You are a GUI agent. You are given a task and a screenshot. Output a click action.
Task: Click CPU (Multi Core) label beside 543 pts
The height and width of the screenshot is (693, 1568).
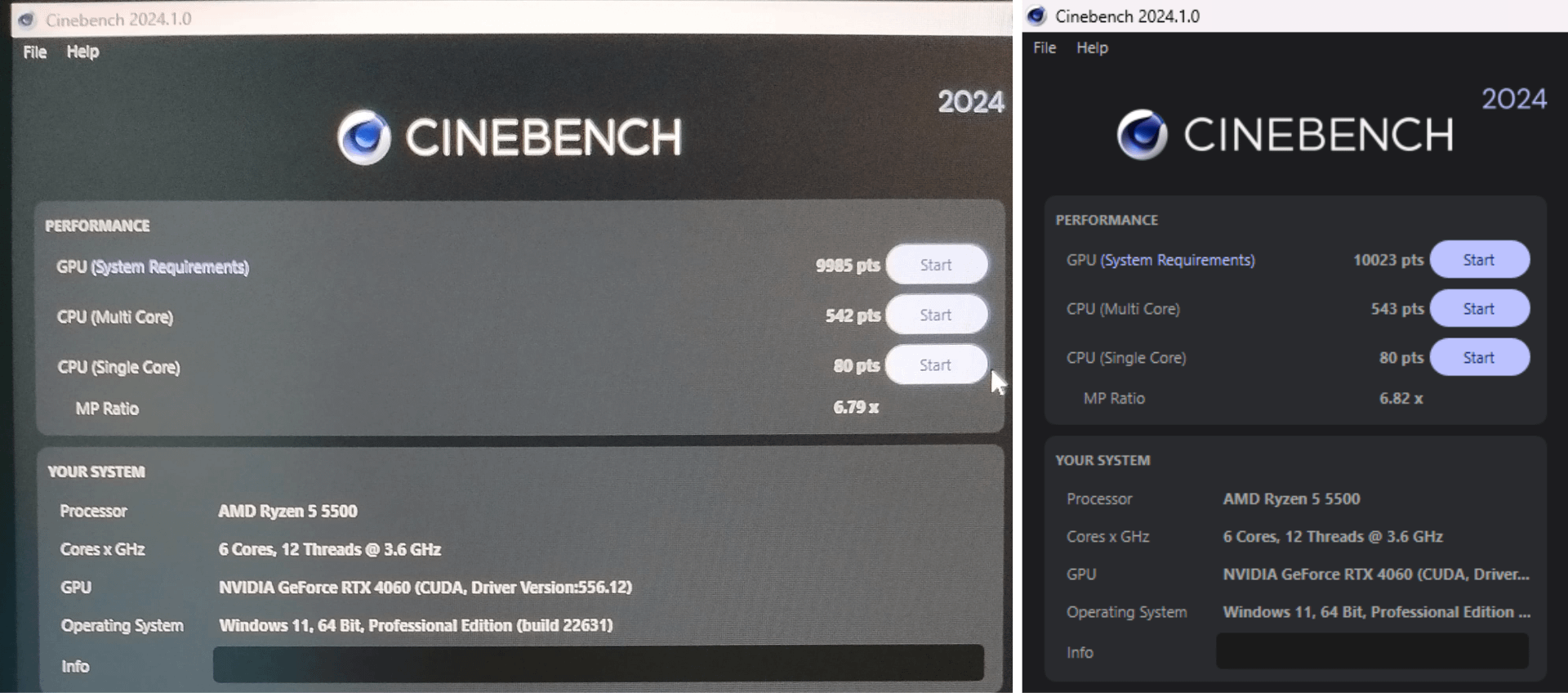[x=1123, y=309]
